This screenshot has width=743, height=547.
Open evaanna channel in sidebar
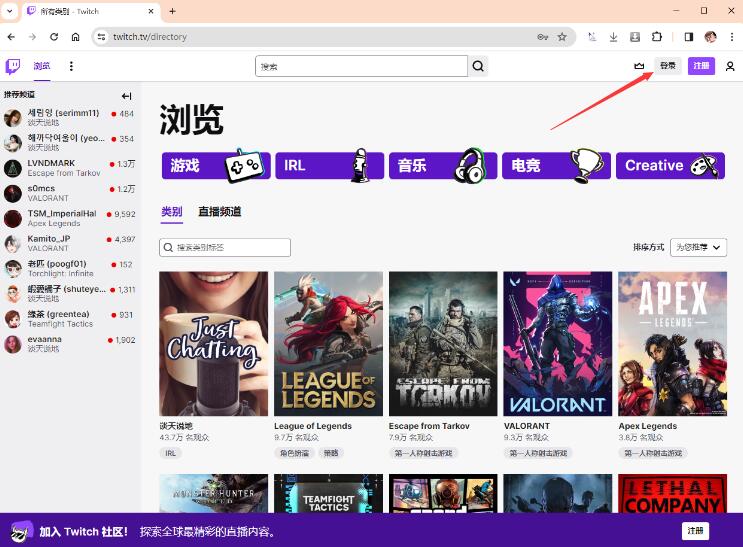tap(69, 344)
